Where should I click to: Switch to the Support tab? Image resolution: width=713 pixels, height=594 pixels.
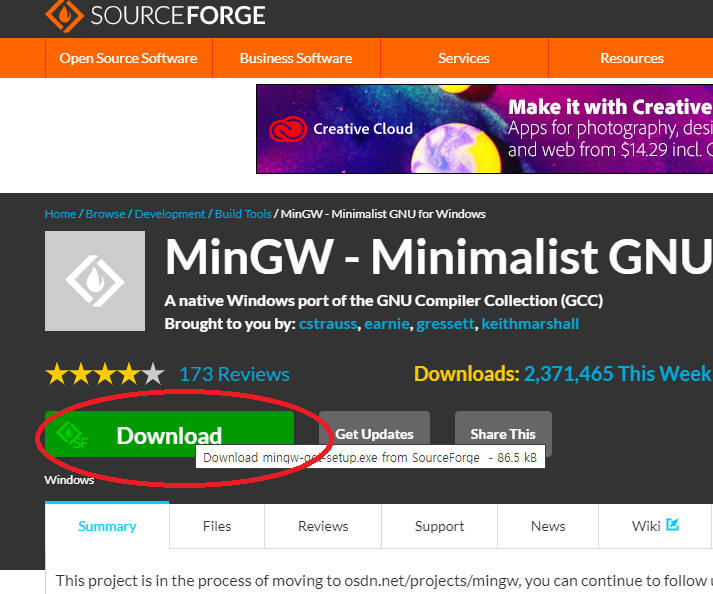(x=439, y=526)
